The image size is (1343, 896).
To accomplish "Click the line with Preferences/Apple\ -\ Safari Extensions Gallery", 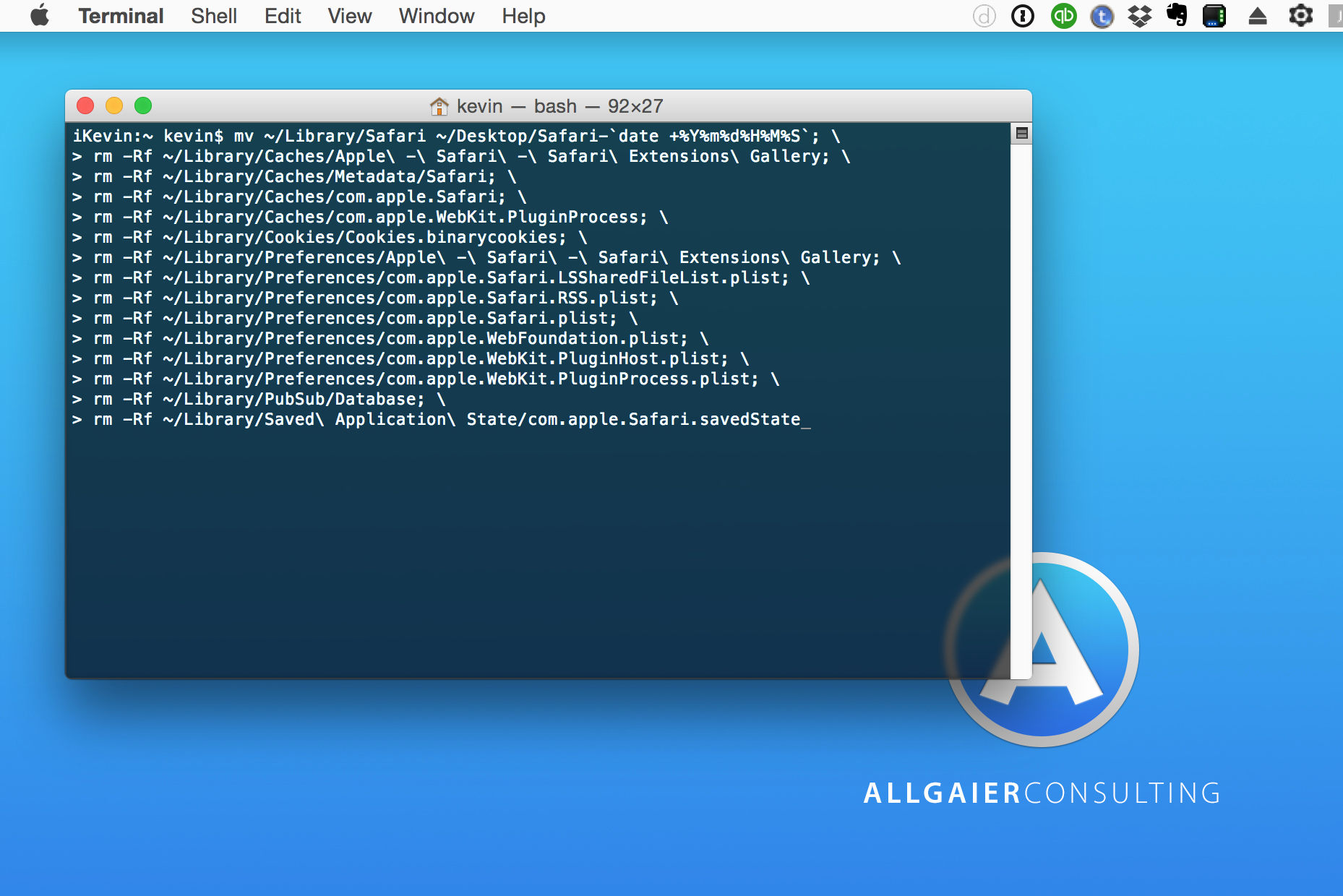I will pyautogui.click(x=486, y=257).
